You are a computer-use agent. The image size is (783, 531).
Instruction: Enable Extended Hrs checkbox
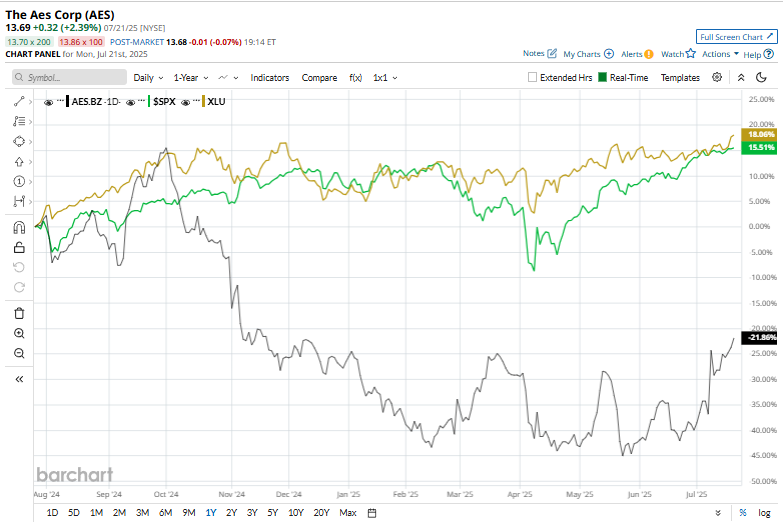(x=532, y=77)
